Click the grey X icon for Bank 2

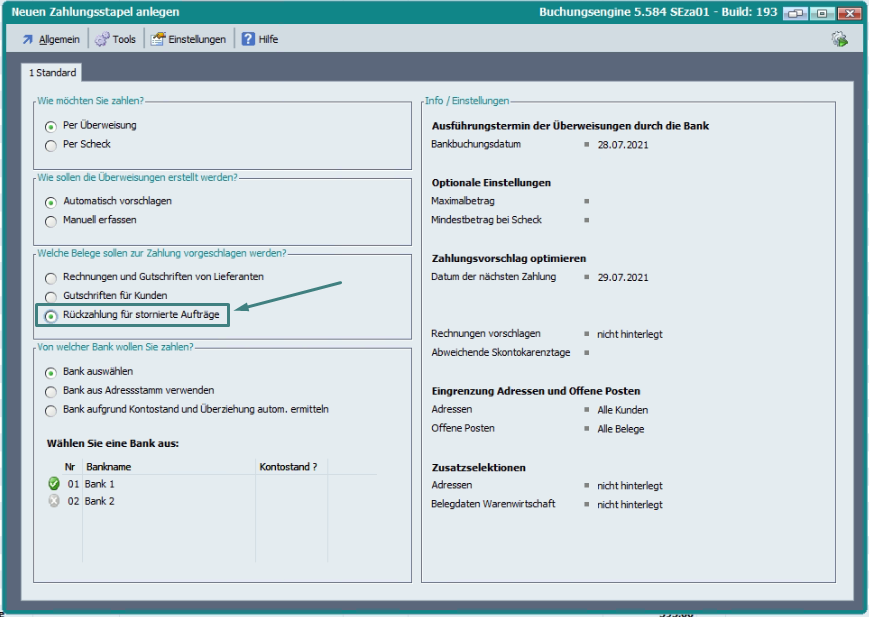click(54, 501)
